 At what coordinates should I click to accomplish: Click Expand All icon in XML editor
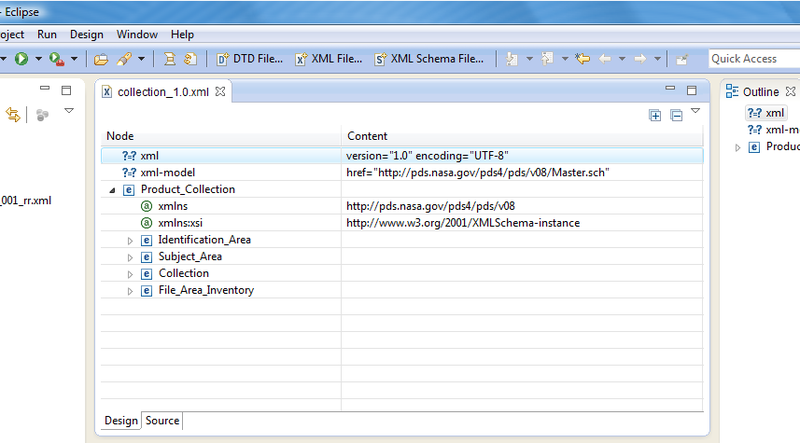pos(655,116)
